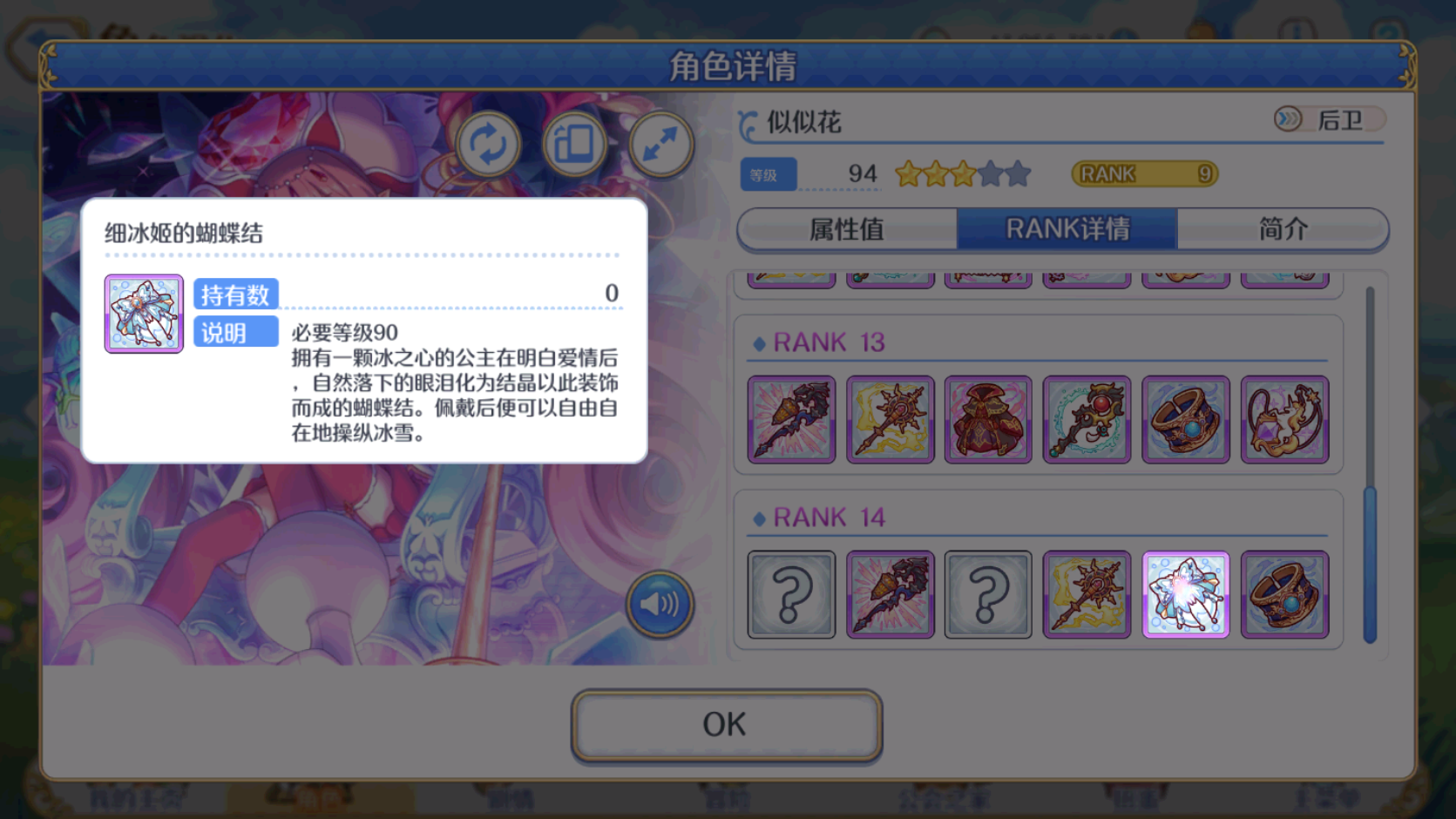Click the 细冰姬的蝴蝶结 item thumbnail
This screenshot has height=819, width=1456.
coord(144,314)
